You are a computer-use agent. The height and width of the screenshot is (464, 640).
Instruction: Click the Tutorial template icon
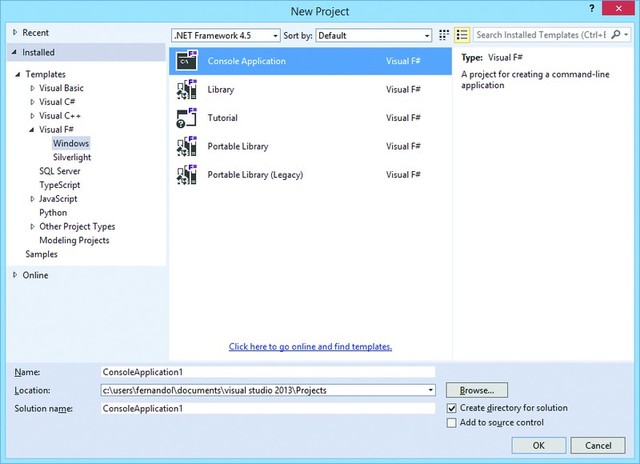click(x=187, y=118)
